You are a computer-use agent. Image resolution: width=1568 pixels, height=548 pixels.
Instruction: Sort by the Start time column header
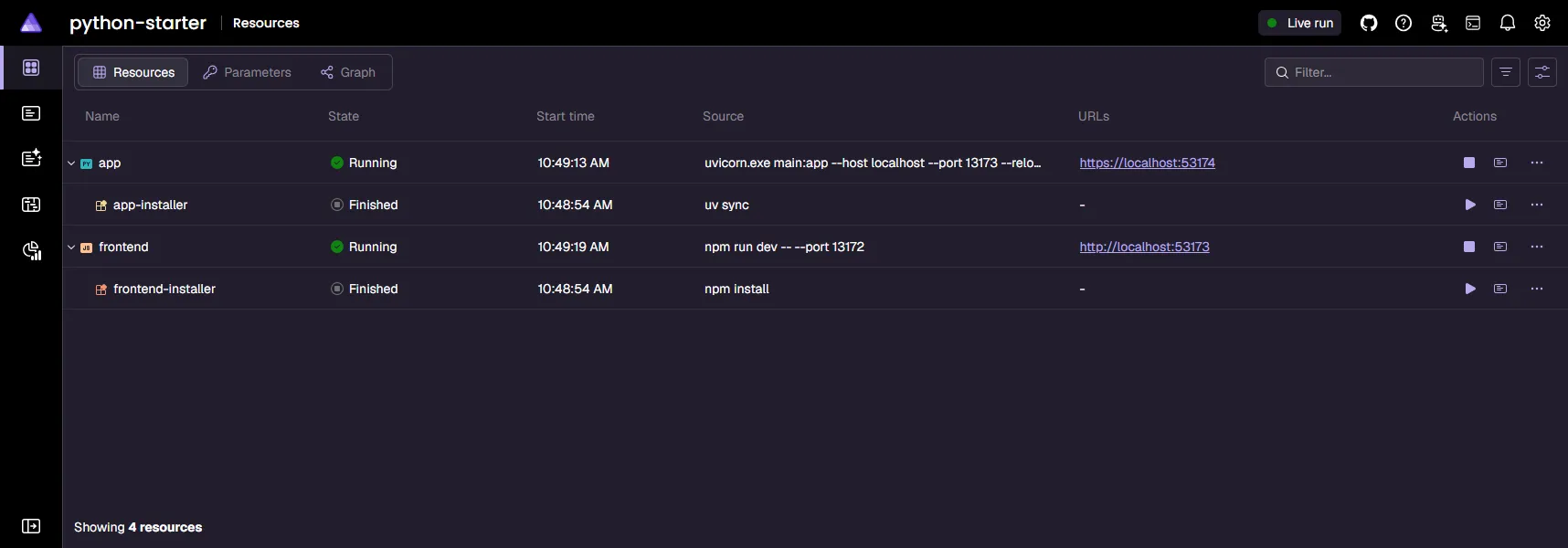point(566,116)
